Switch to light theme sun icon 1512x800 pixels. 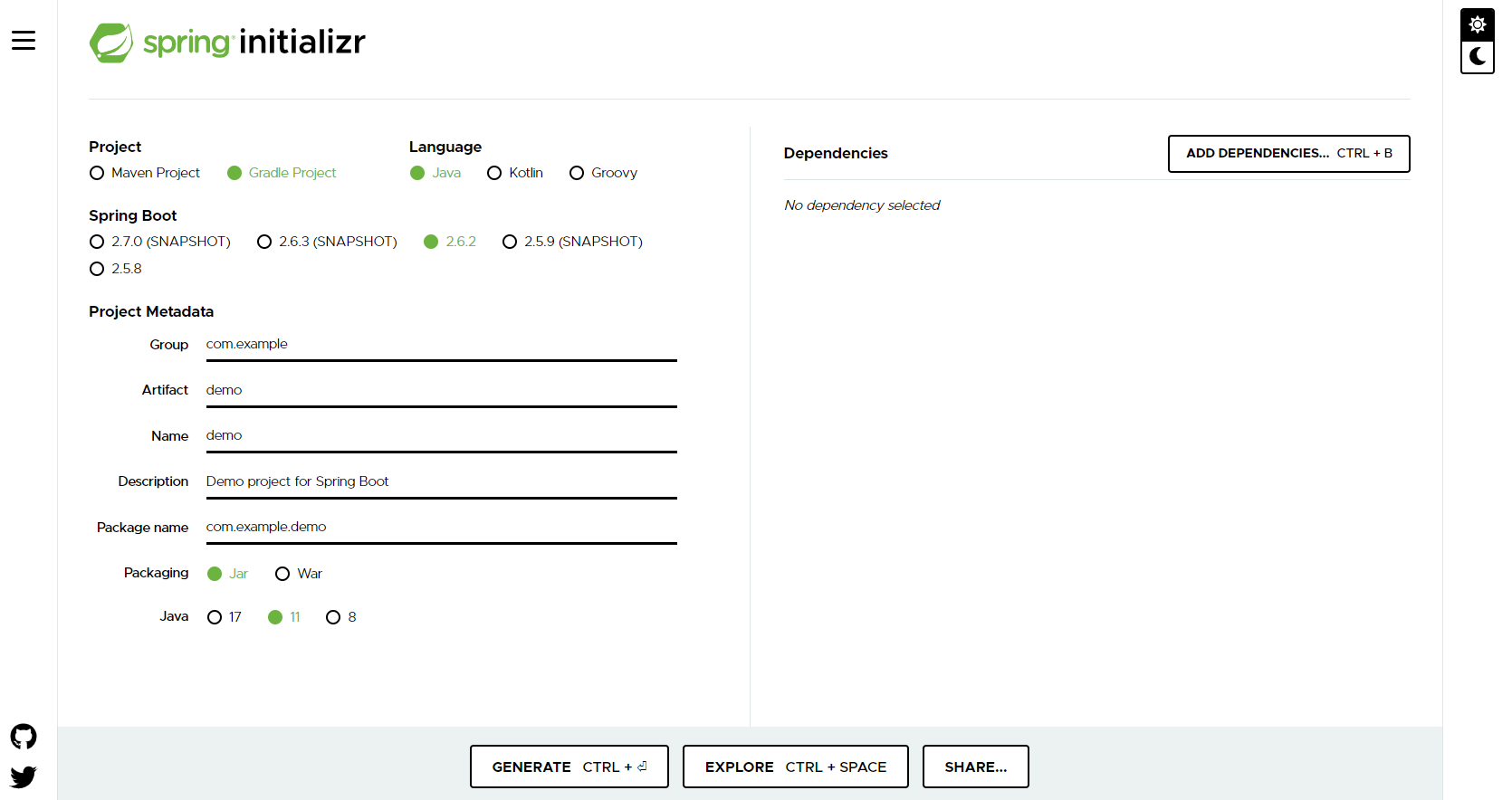click(x=1478, y=24)
